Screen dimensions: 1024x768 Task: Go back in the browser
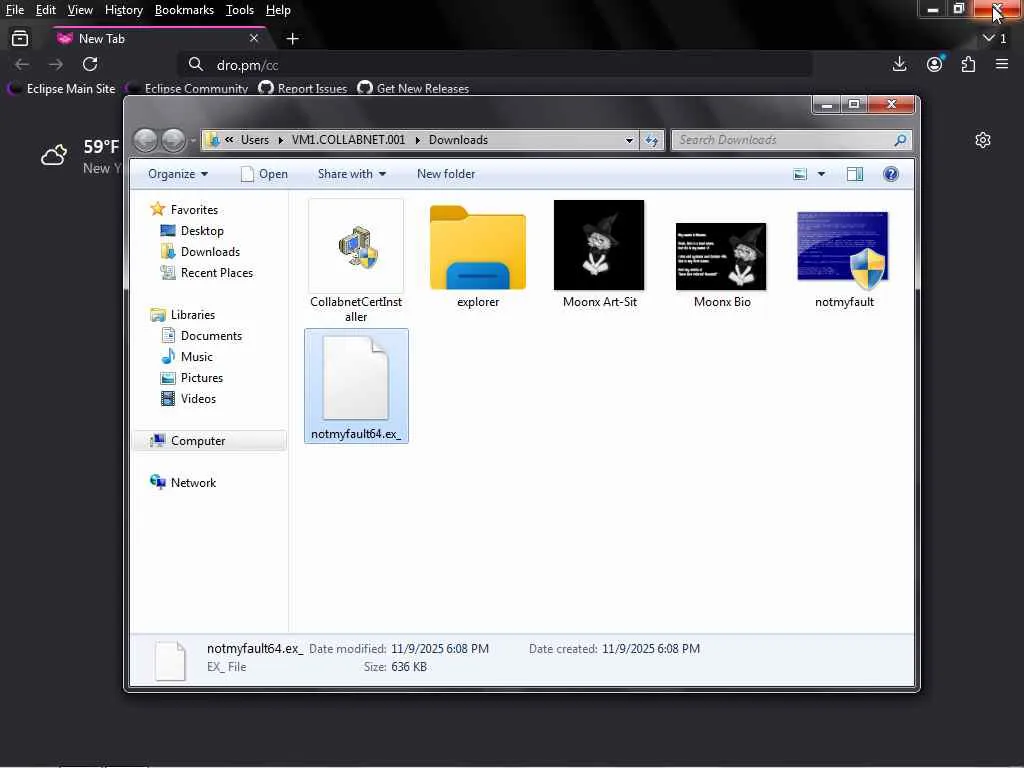coord(22,64)
